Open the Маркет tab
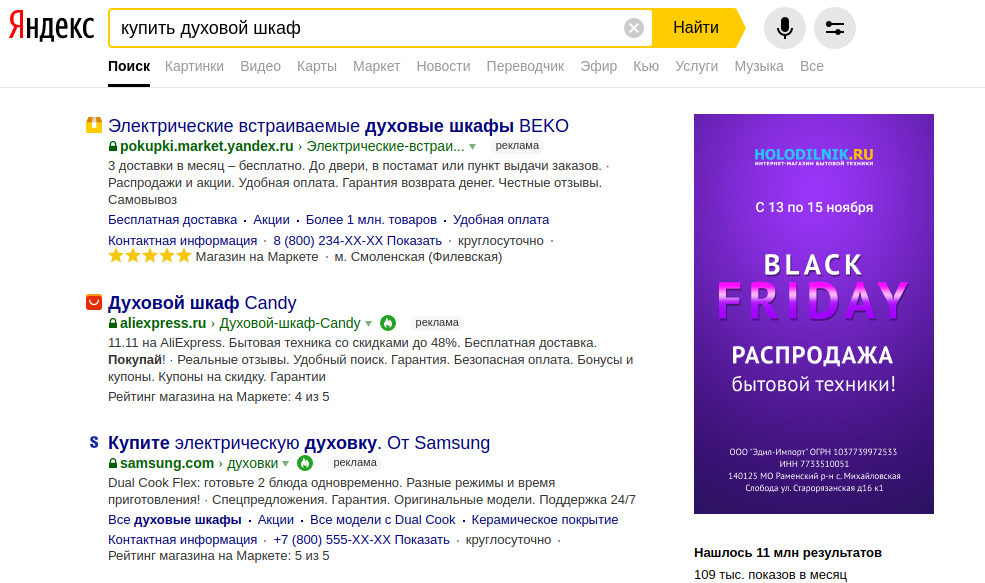The height and width of the screenshot is (583, 985). tap(376, 66)
